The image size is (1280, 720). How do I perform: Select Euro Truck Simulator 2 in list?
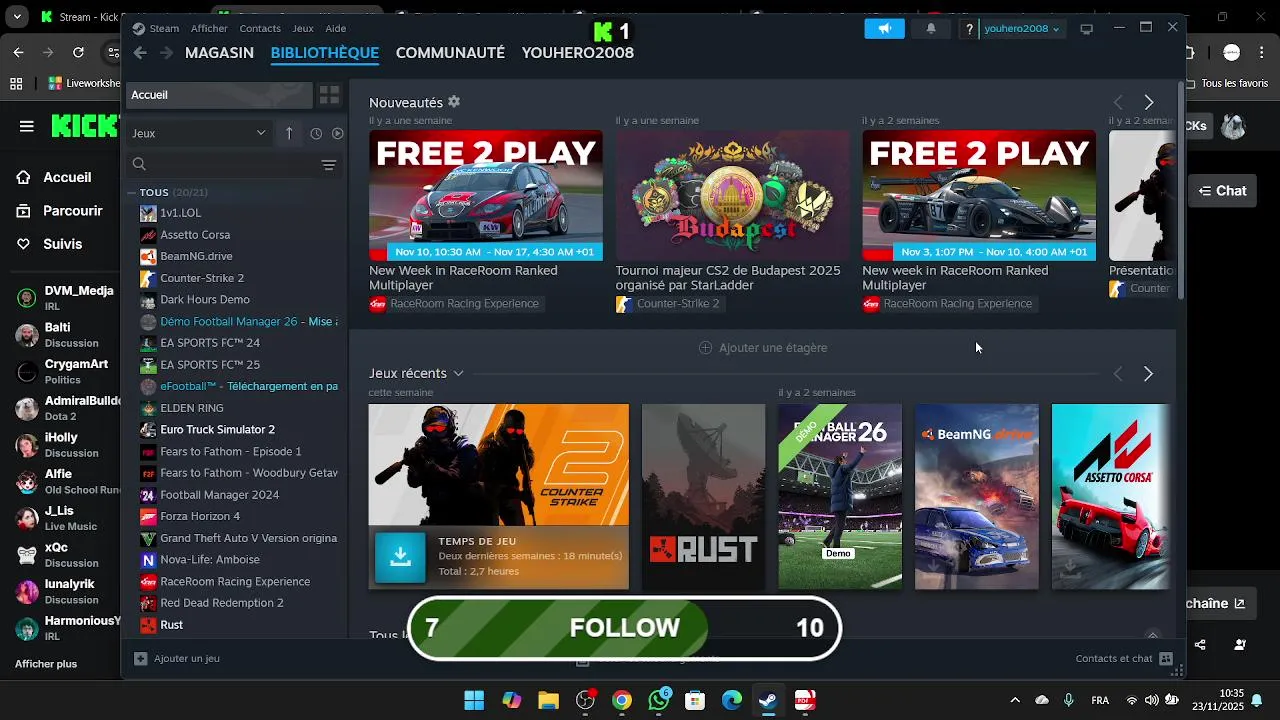click(x=217, y=430)
